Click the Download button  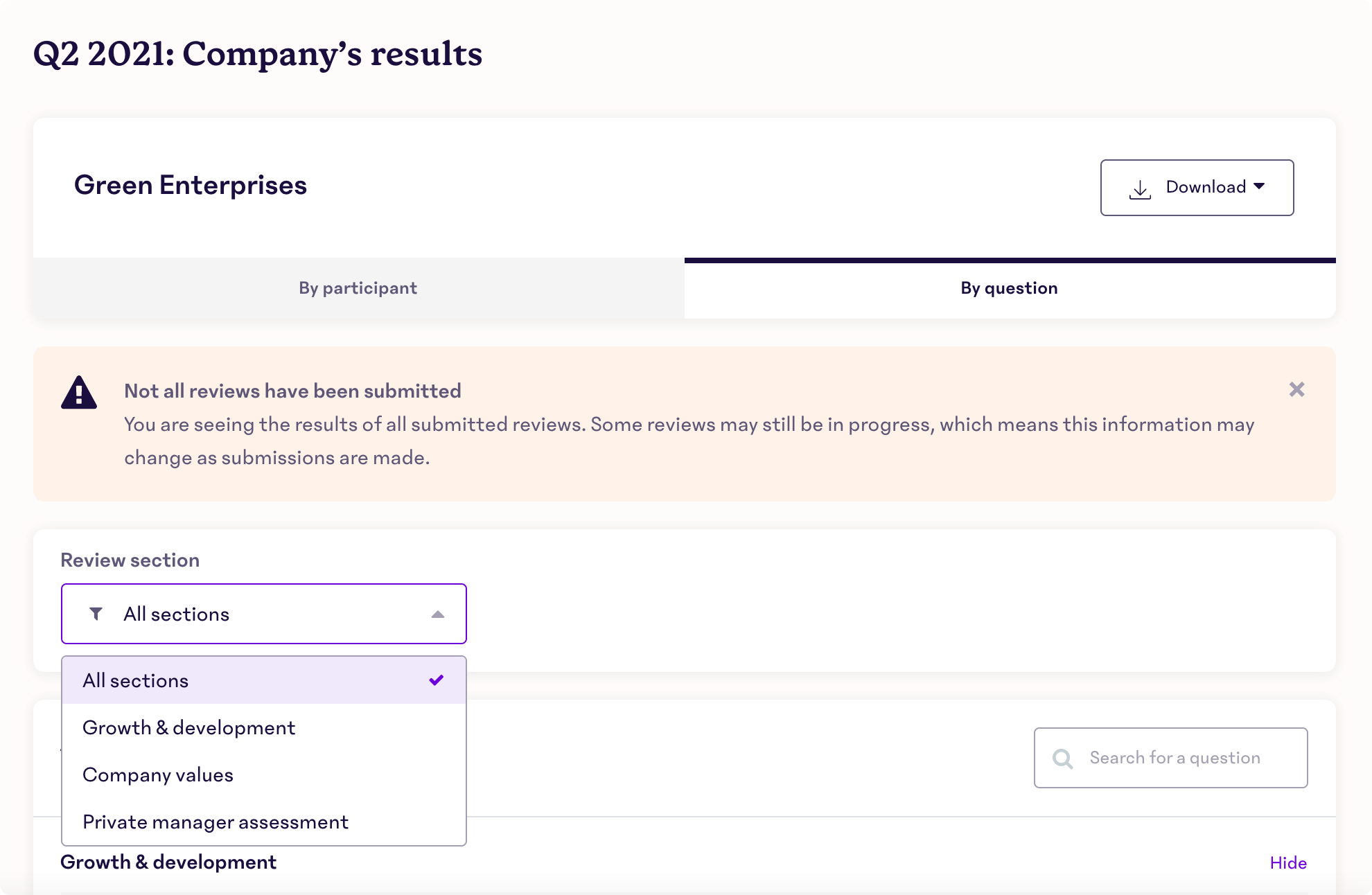(x=1197, y=188)
